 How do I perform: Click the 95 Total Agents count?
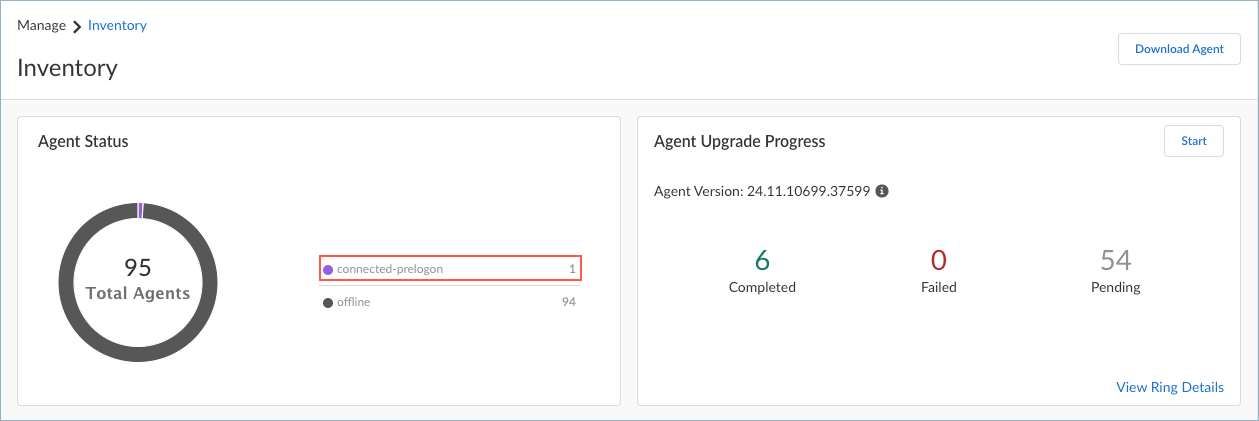(138, 279)
